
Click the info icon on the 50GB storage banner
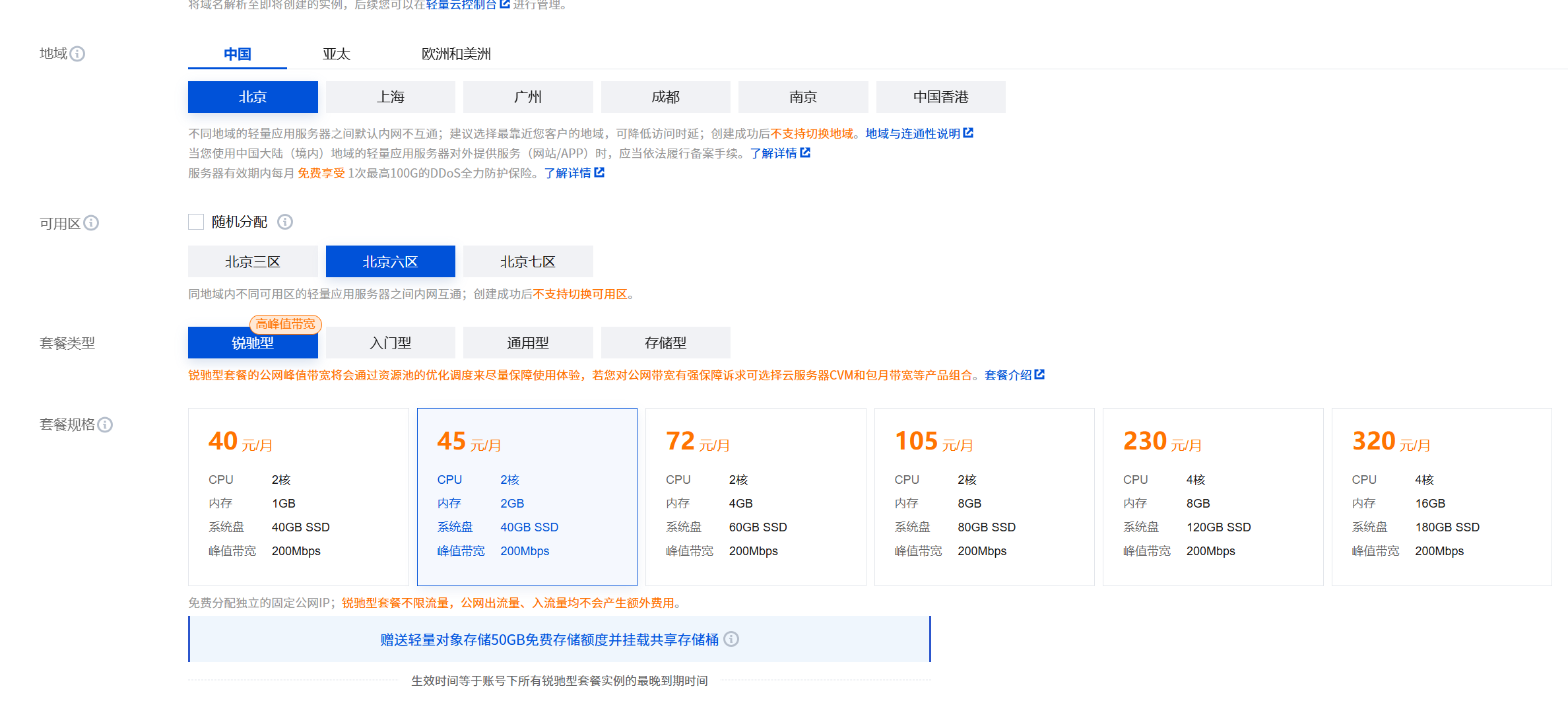coord(731,639)
